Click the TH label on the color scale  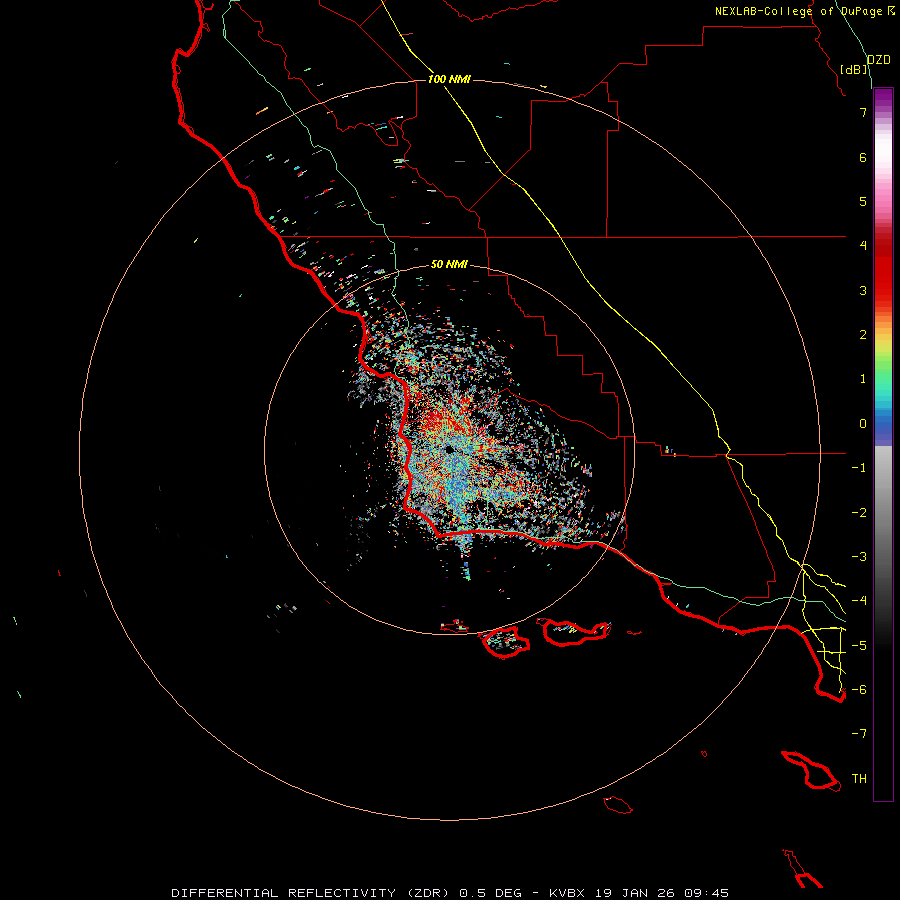[859, 779]
